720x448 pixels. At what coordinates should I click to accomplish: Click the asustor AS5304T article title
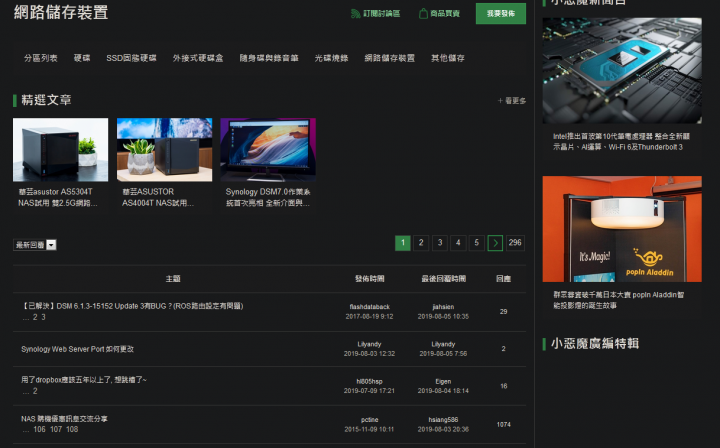tap(58, 197)
